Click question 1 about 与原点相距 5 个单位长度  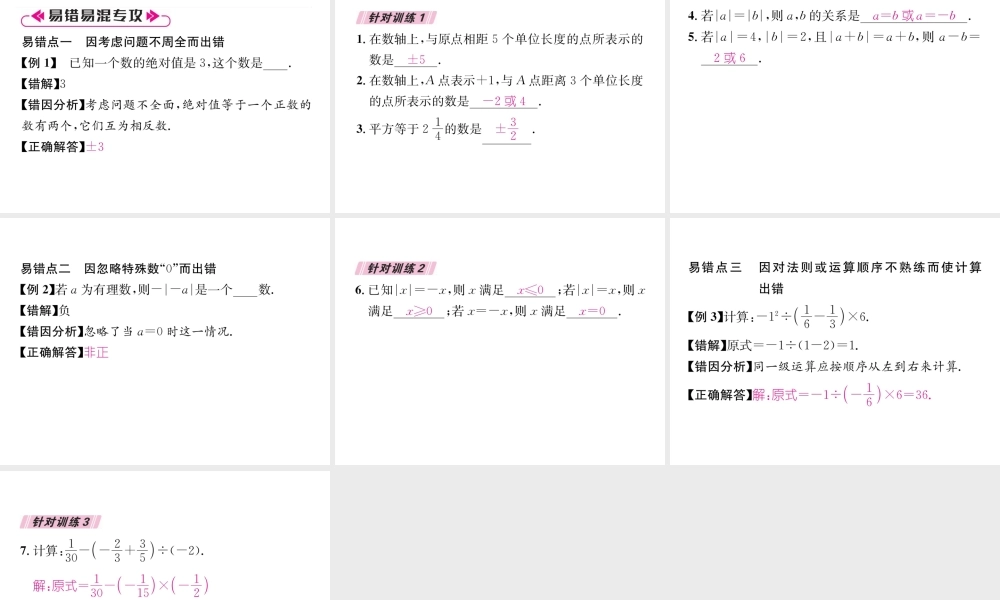pos(499,50)
